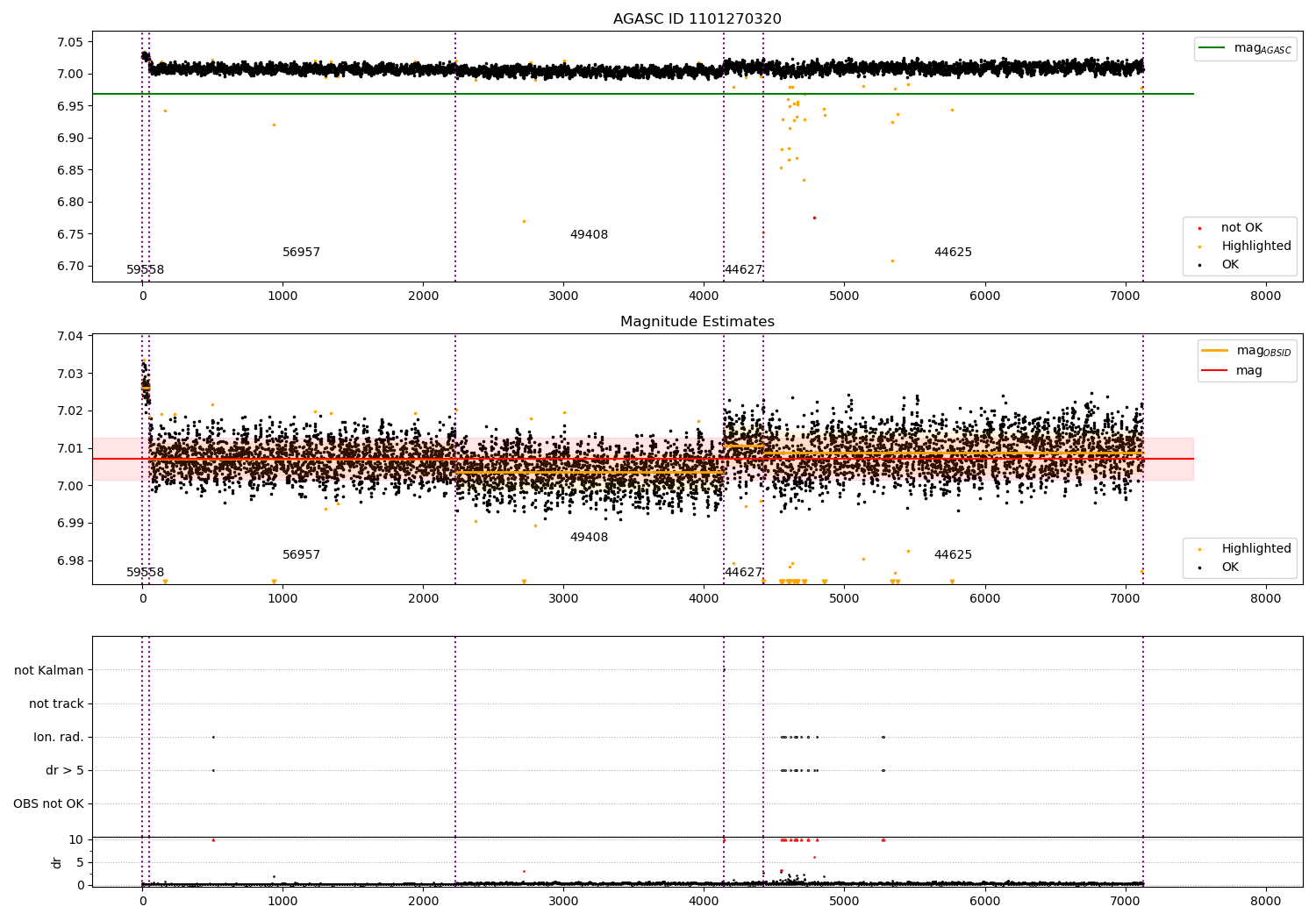
Task: Click 'OK' entry in the top plot legend
Action: click(x=1230, y=265)
